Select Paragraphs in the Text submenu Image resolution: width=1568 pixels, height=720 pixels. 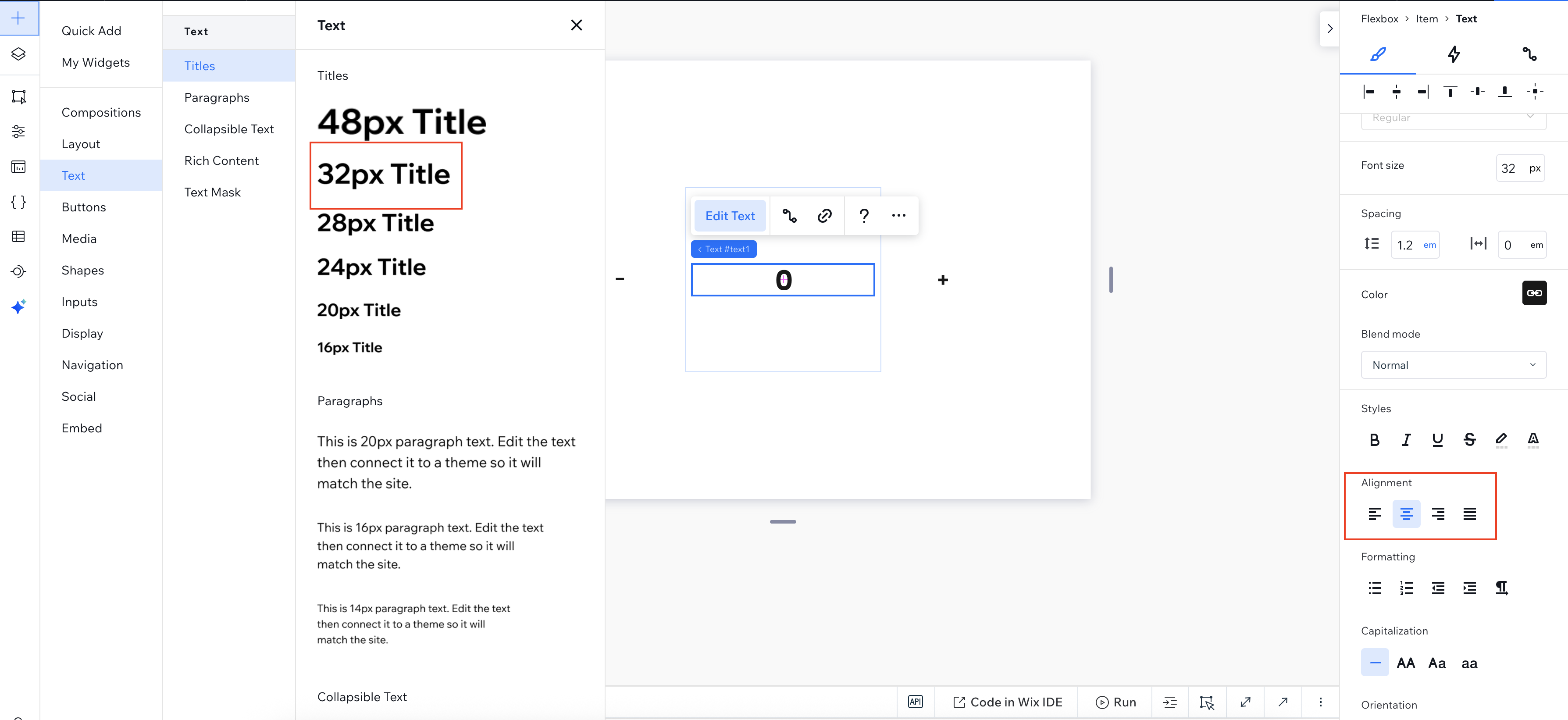[217, 97]
